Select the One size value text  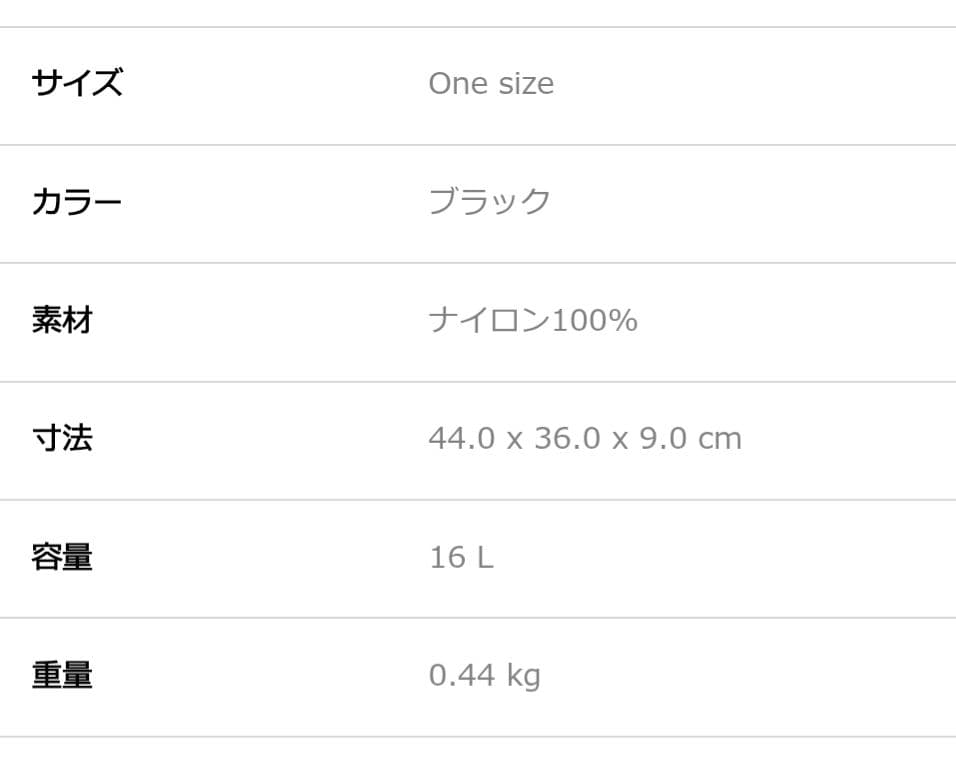point(491,84)
